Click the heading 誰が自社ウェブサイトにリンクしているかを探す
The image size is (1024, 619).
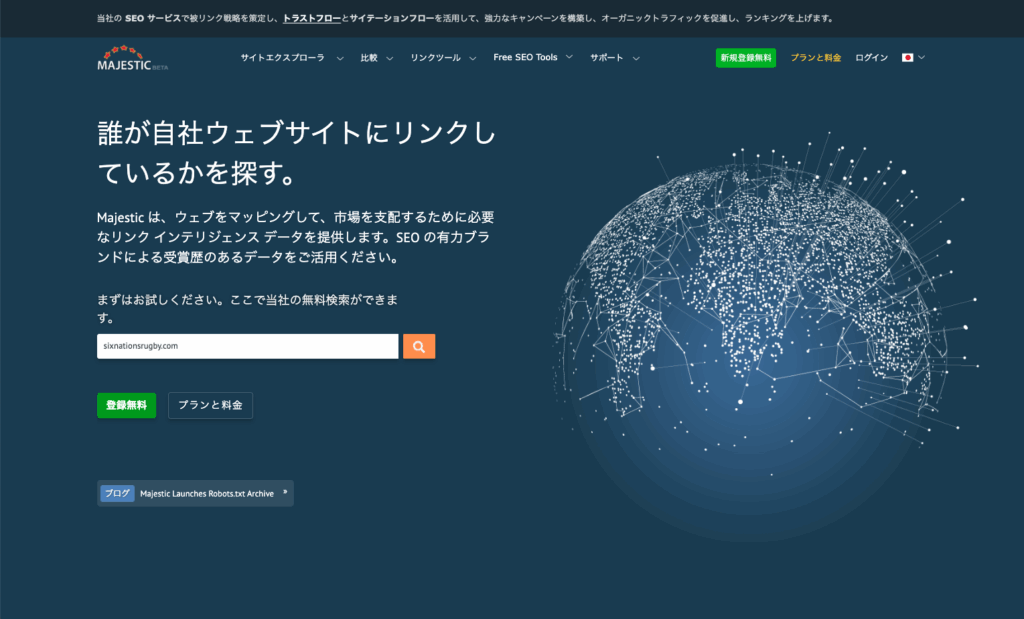(x=297, y=153)
